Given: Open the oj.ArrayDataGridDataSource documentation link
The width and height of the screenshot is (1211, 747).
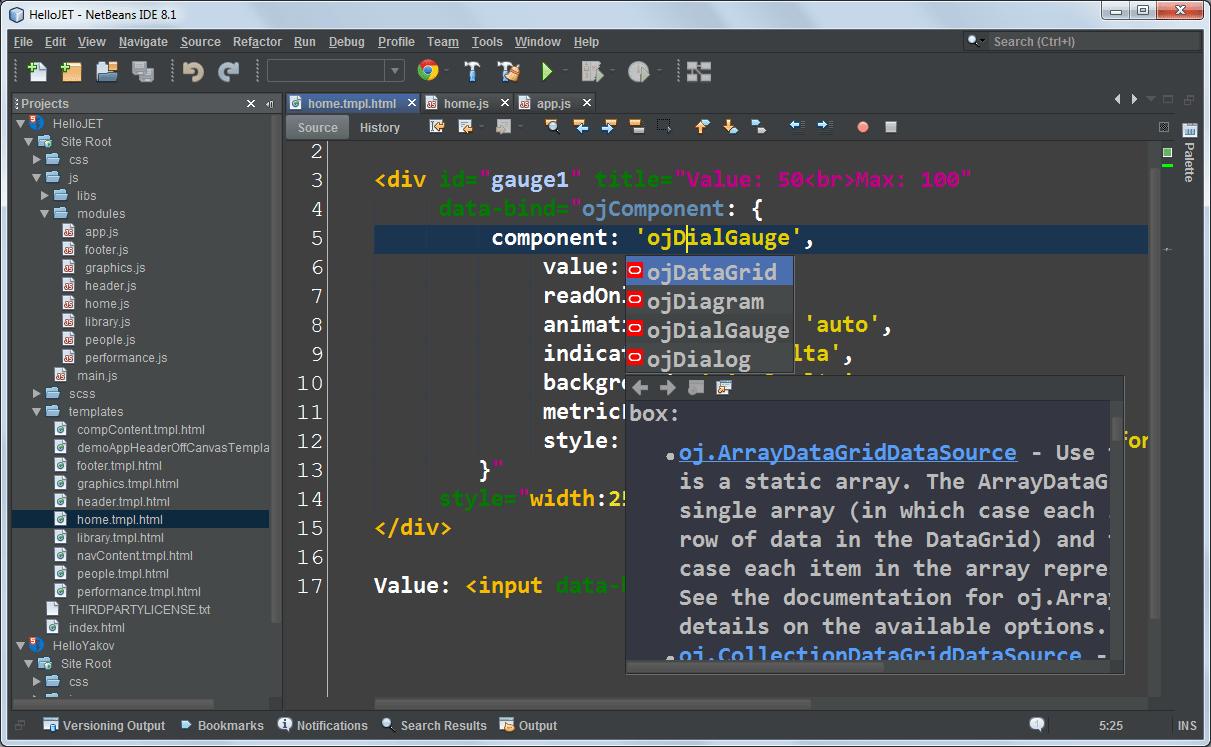Looking at the screenshot, I should point(847,453).
